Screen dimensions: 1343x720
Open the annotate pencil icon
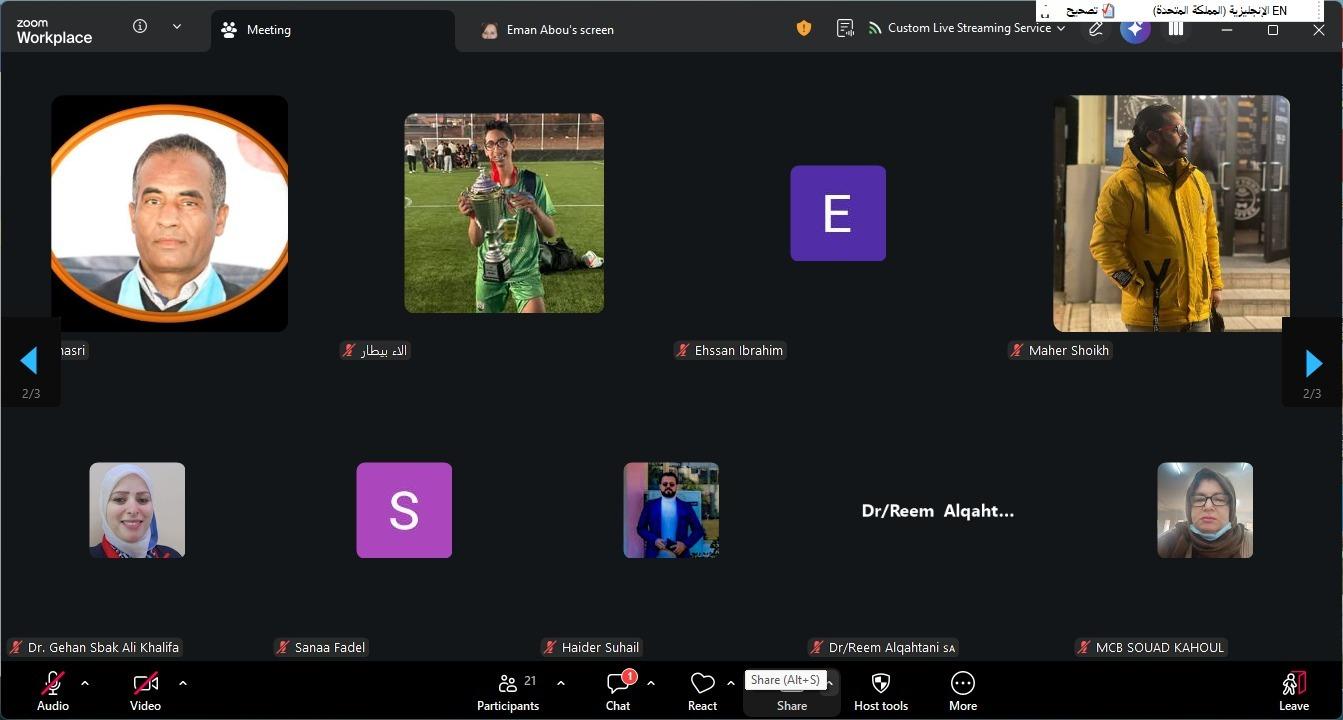1096,29
